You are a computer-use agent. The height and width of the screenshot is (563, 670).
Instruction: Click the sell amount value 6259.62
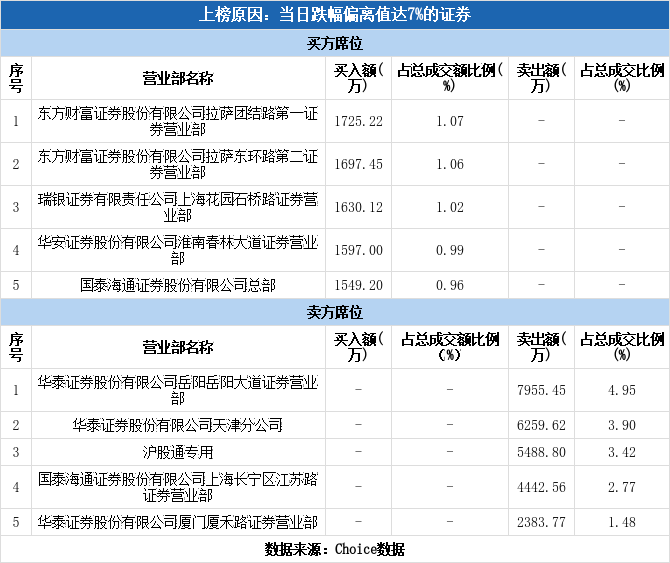pyautogui.click(x=541, y=425)
